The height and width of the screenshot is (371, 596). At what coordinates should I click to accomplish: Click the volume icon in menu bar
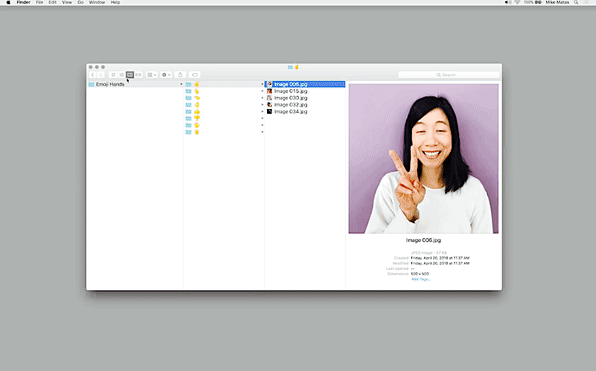507,2
